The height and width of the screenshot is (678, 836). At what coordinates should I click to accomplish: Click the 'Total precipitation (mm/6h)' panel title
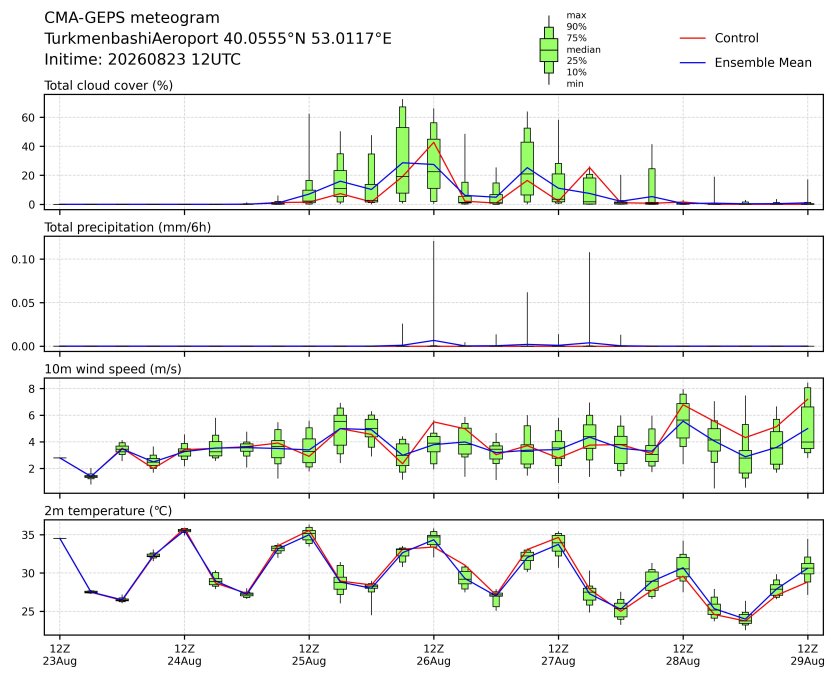(x=127, y=227)
